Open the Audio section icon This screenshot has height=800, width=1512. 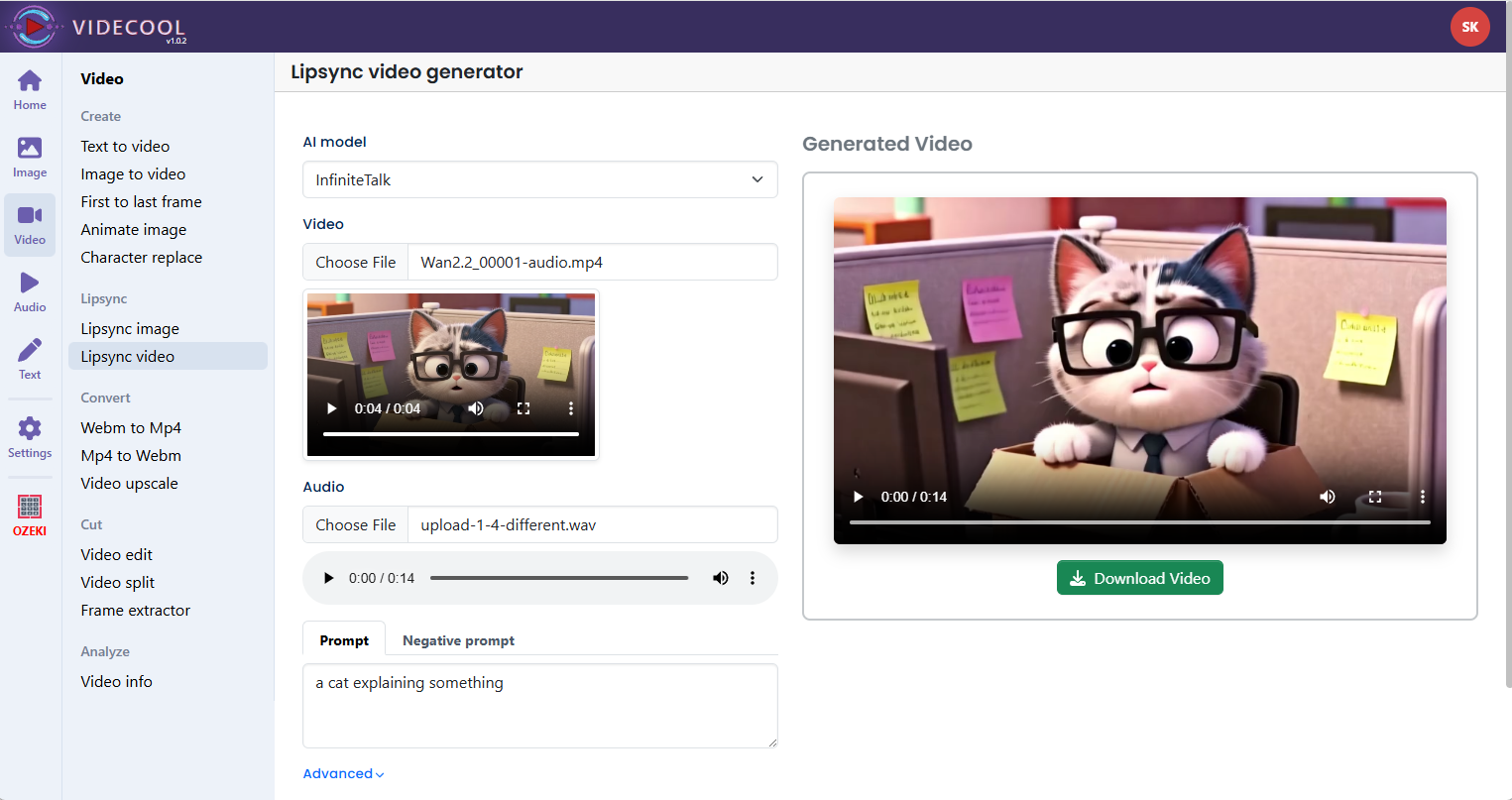30,292
